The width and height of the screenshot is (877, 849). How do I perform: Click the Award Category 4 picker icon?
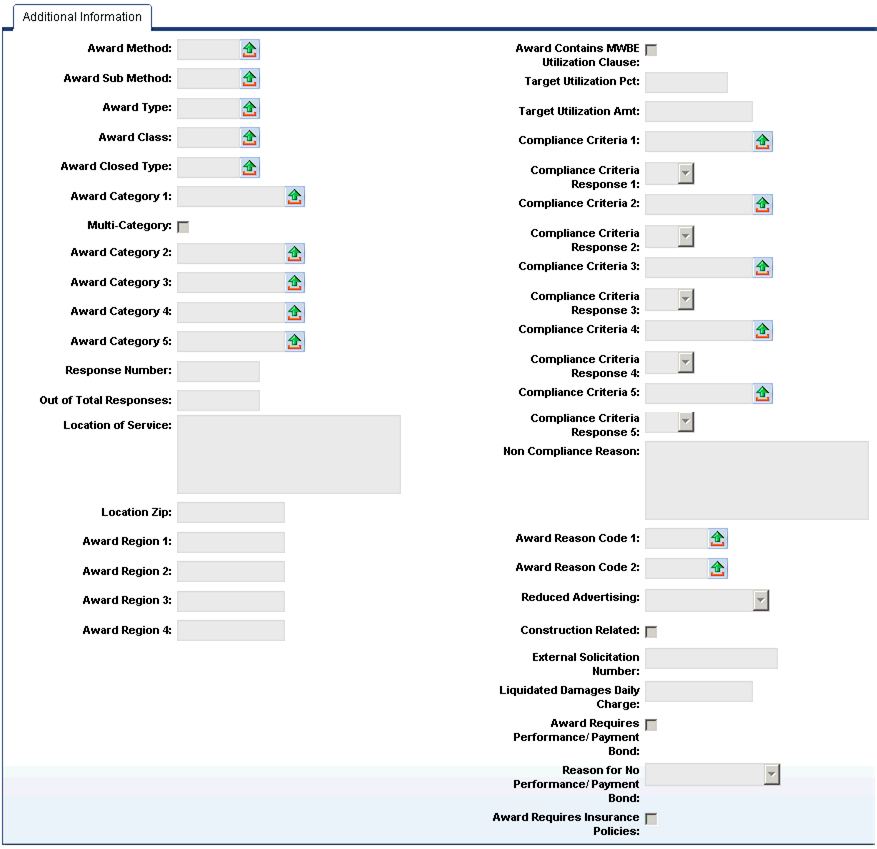tap(294, 312)
